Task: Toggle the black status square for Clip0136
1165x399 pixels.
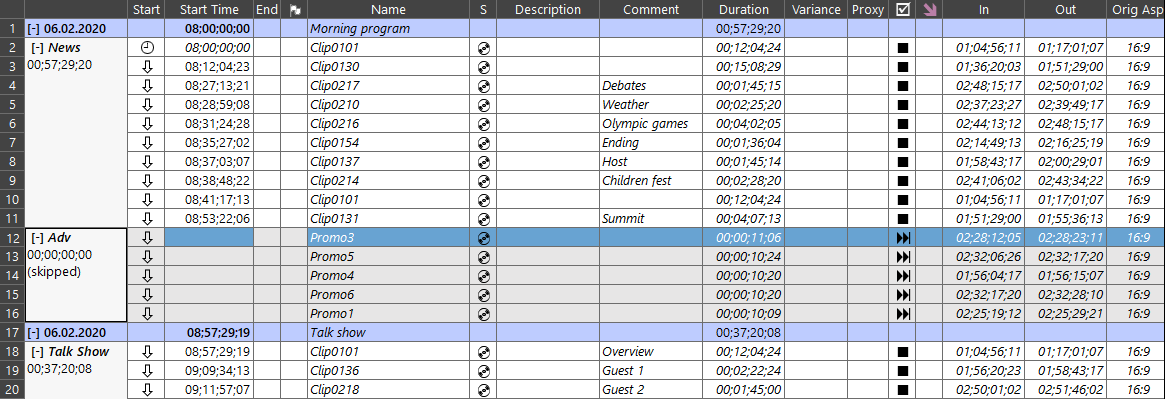Action: tap(903, 370)
